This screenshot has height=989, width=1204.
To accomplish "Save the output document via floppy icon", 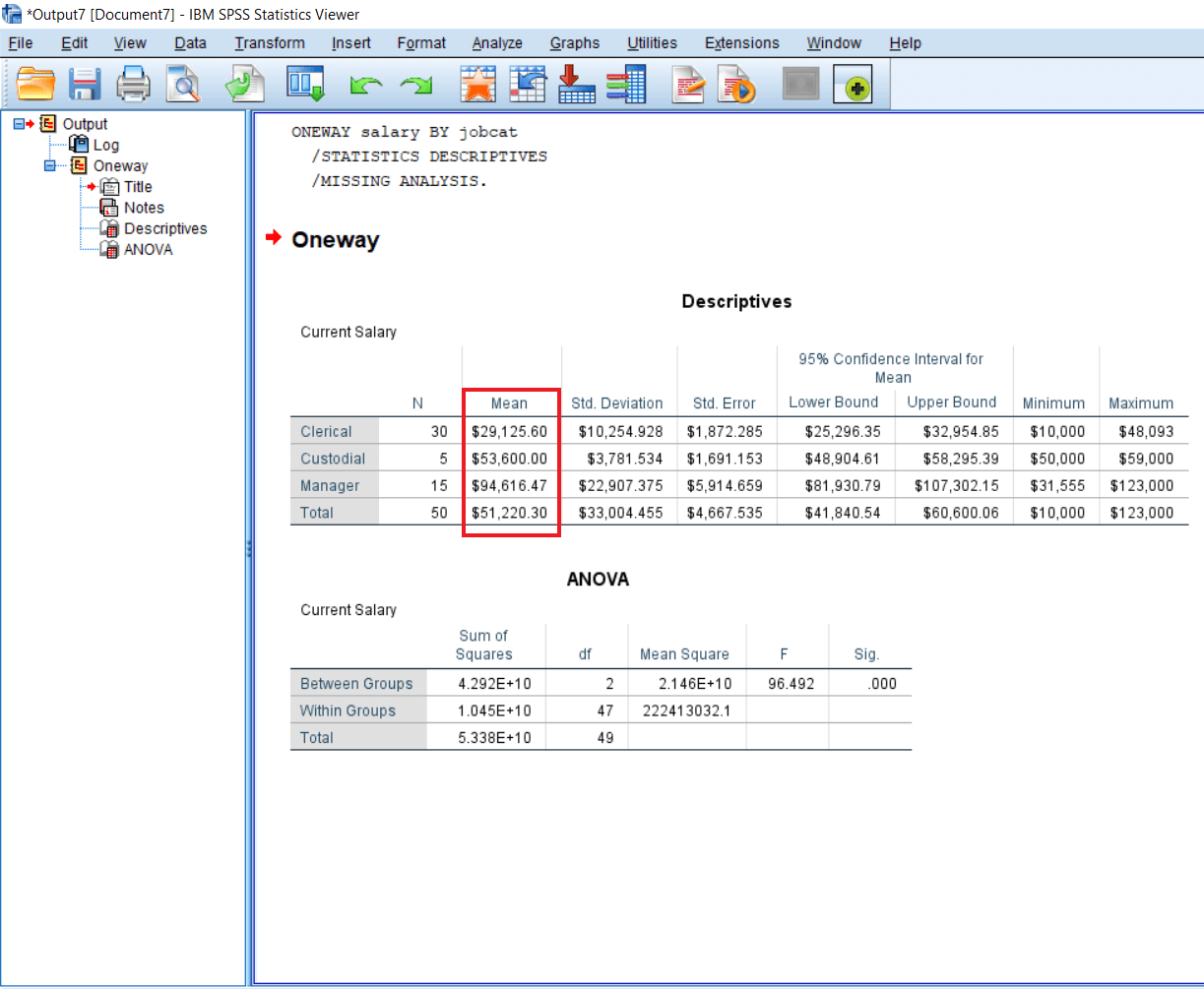I will 86,85.
